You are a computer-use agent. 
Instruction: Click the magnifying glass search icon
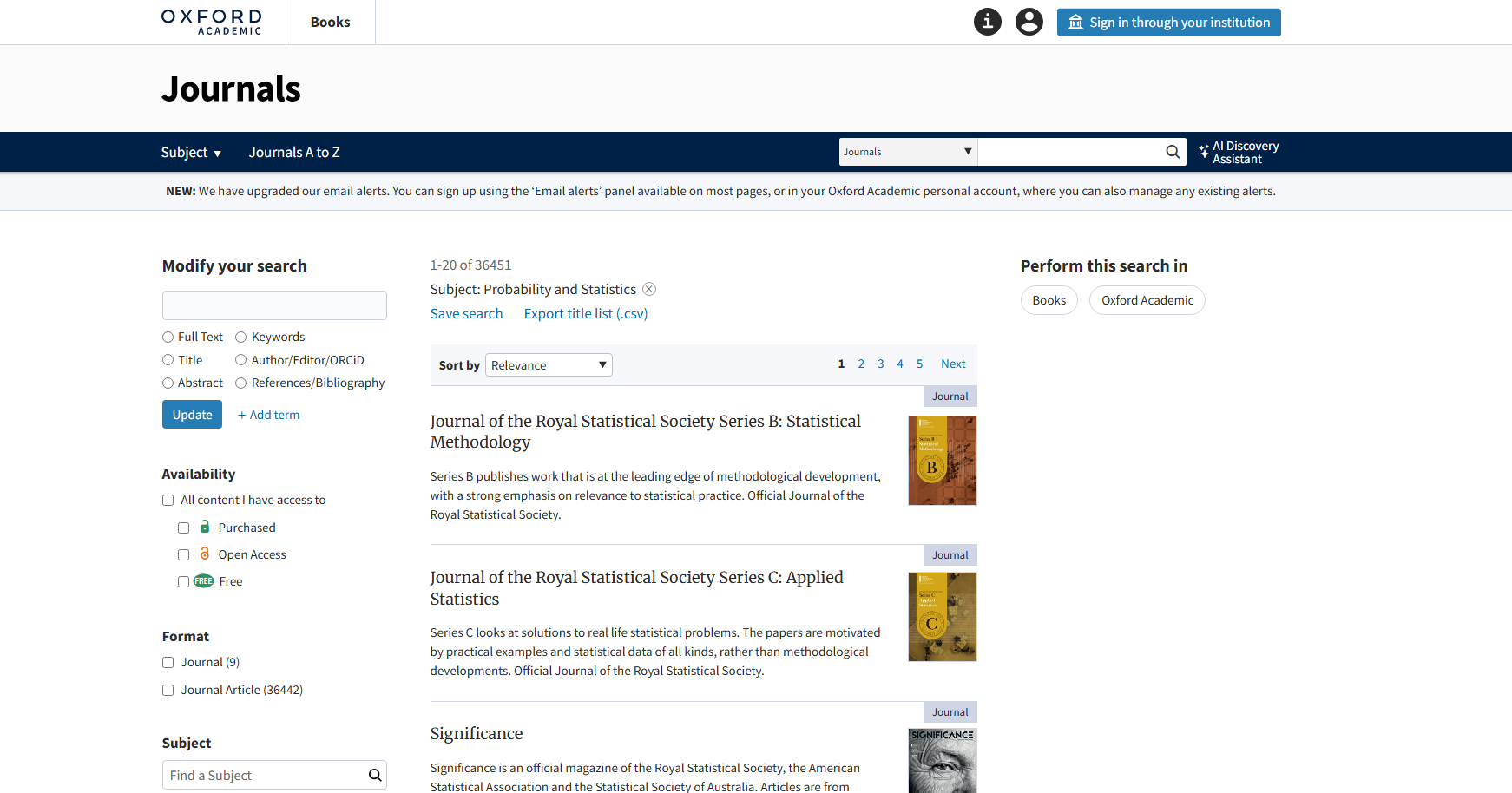(x=1172, y=152)
